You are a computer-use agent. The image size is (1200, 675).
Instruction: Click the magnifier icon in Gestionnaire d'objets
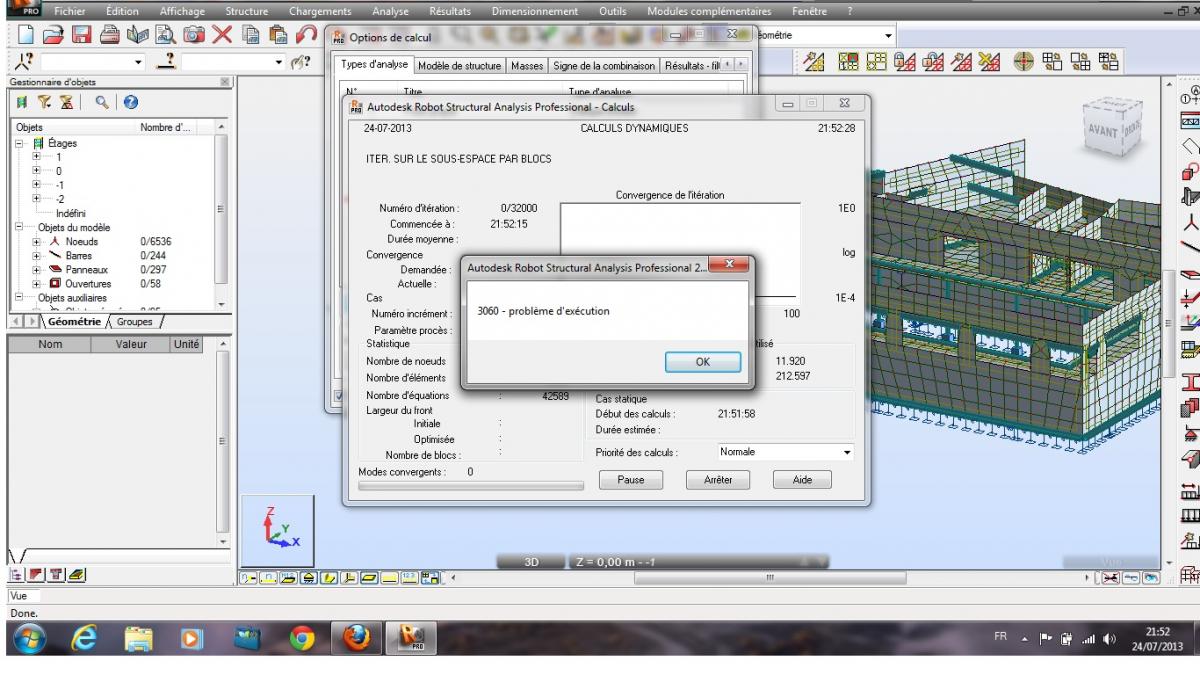tap(102, 102)
